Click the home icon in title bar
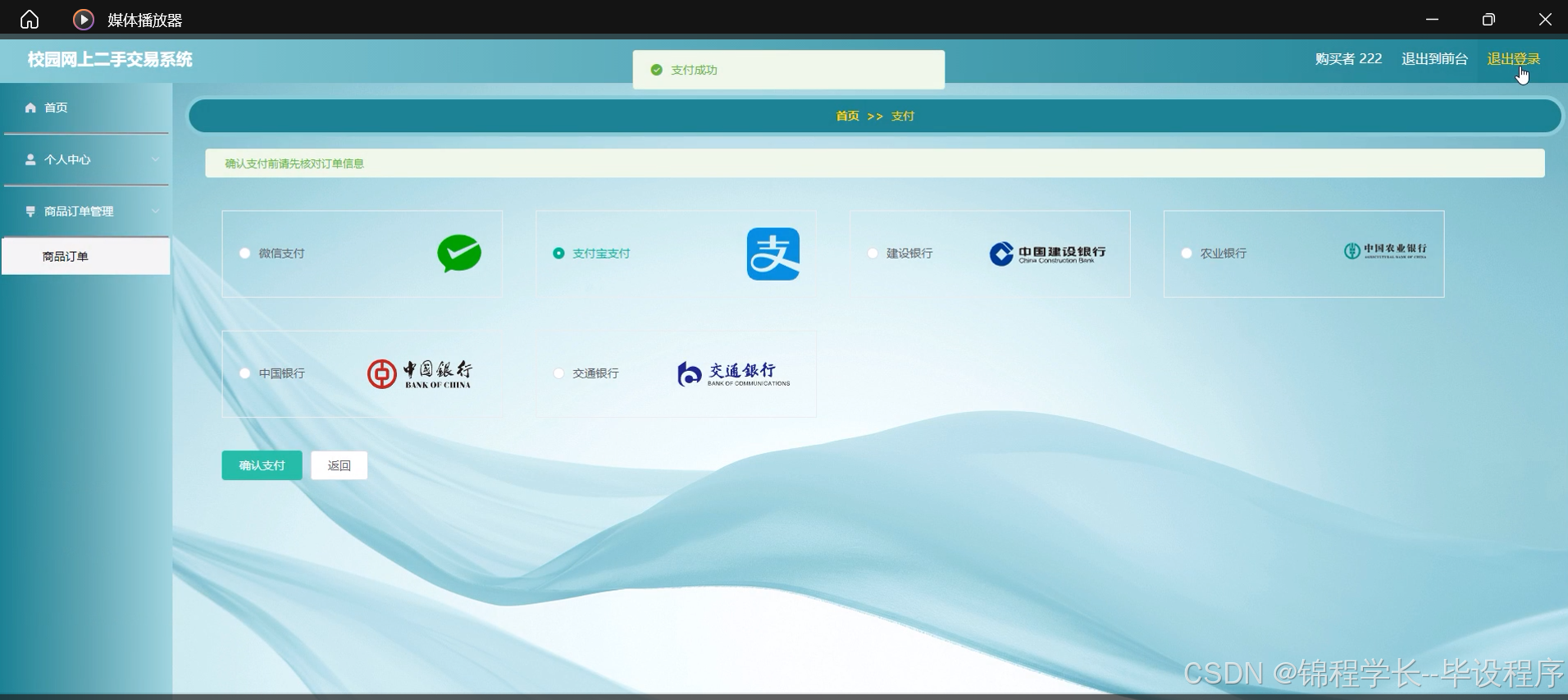This screenshot has width=1568, height=700. pos(30,19)
